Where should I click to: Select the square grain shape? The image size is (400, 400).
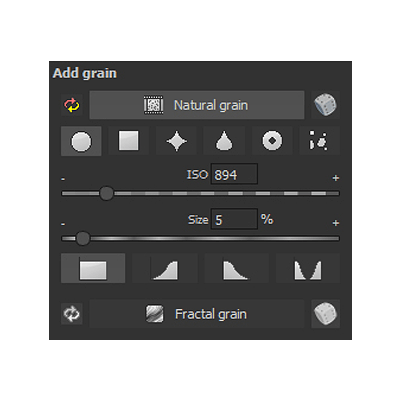click(x=129, y=141)
